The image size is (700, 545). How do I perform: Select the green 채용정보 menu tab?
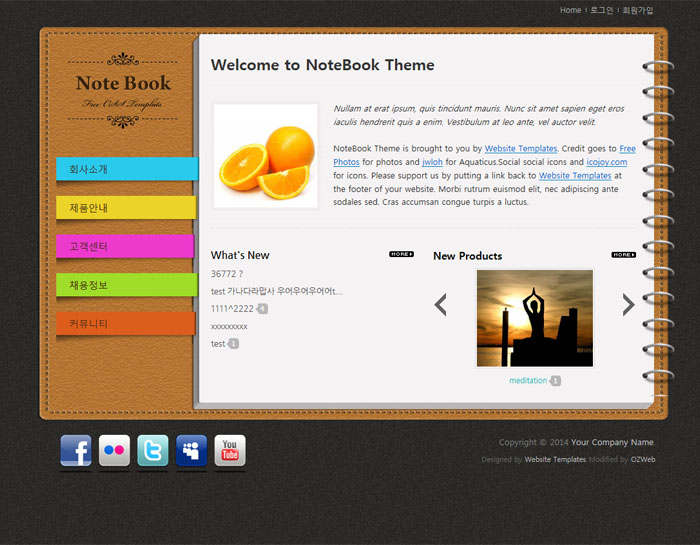(125, 285)
